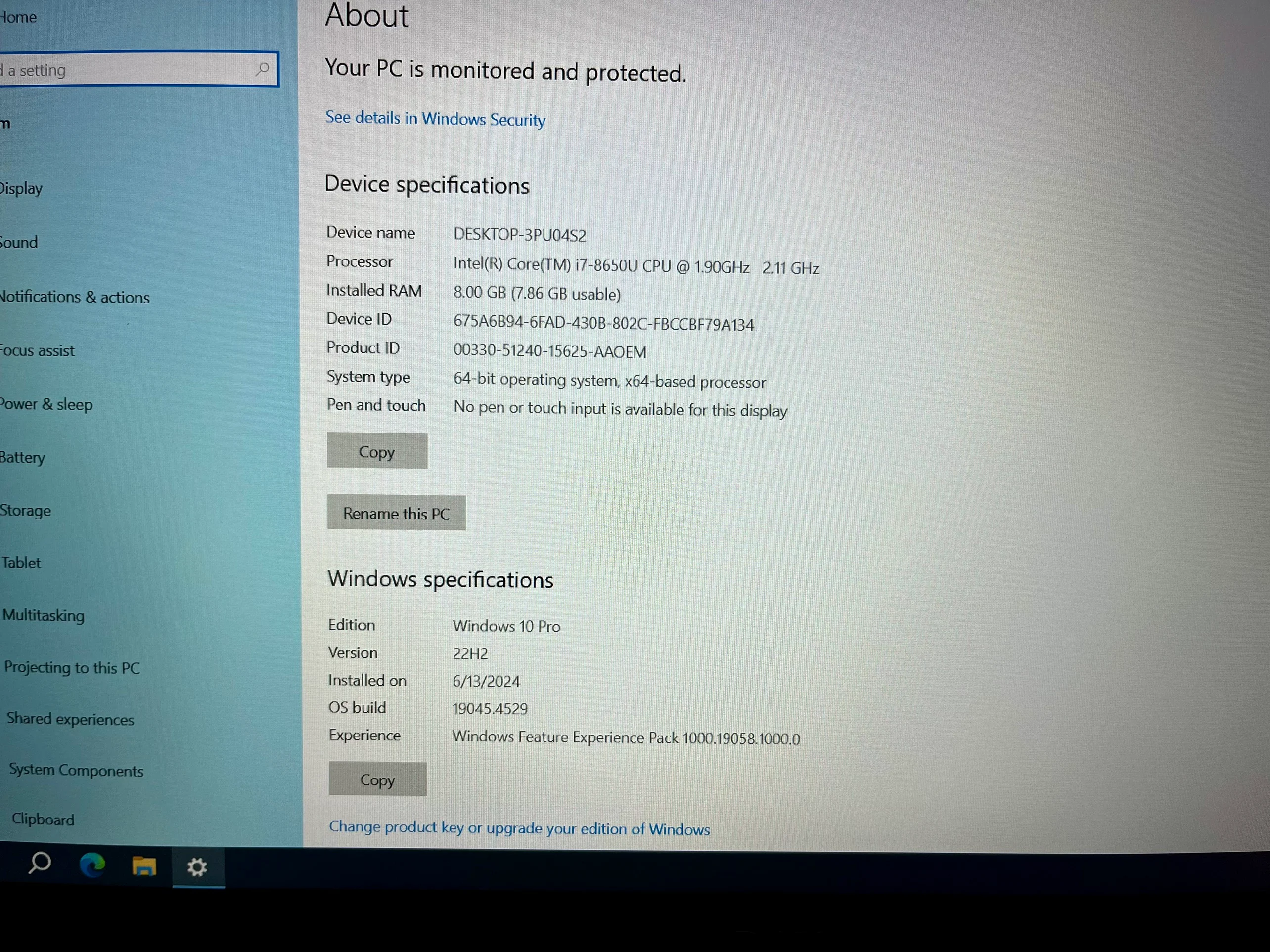Open Microsoft Edge from taskbar

[92, 865]
